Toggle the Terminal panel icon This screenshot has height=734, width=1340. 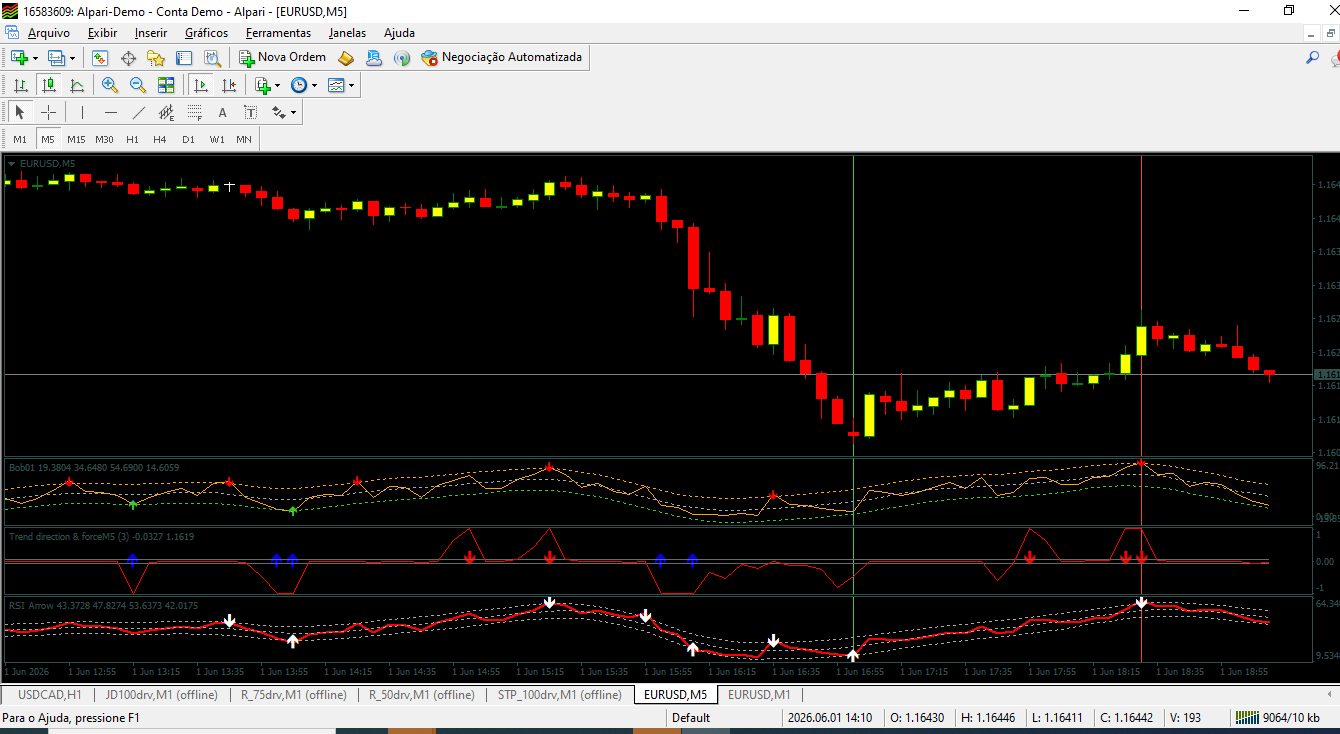(x=184, y=58)
